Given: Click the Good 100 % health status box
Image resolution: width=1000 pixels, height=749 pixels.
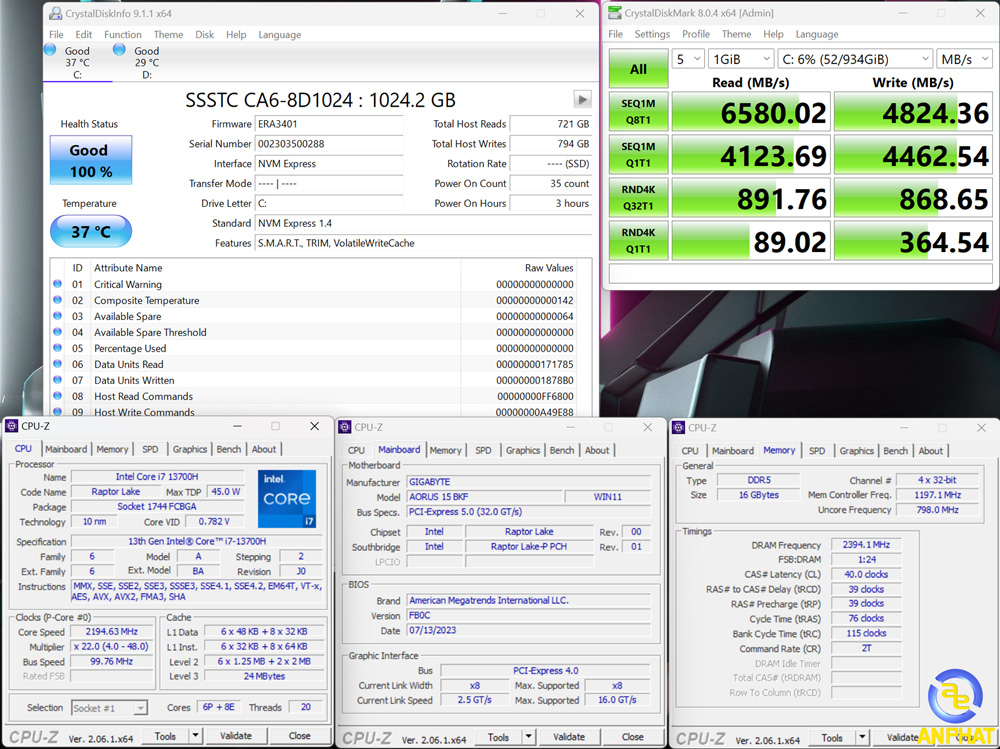Looking at the screenshot, I should (x=91, y=160).
